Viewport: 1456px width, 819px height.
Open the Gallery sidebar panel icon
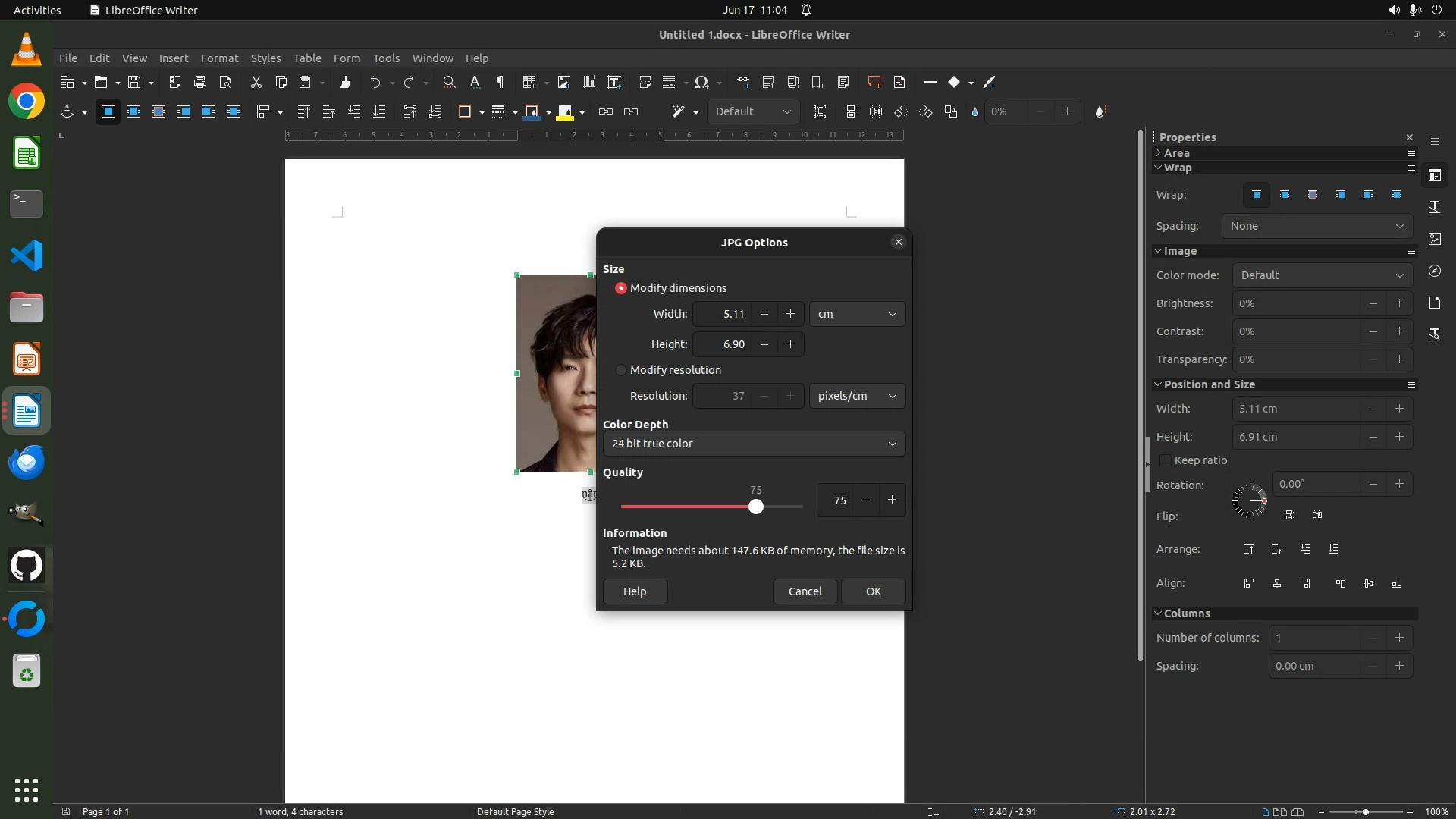(1434, 239)
